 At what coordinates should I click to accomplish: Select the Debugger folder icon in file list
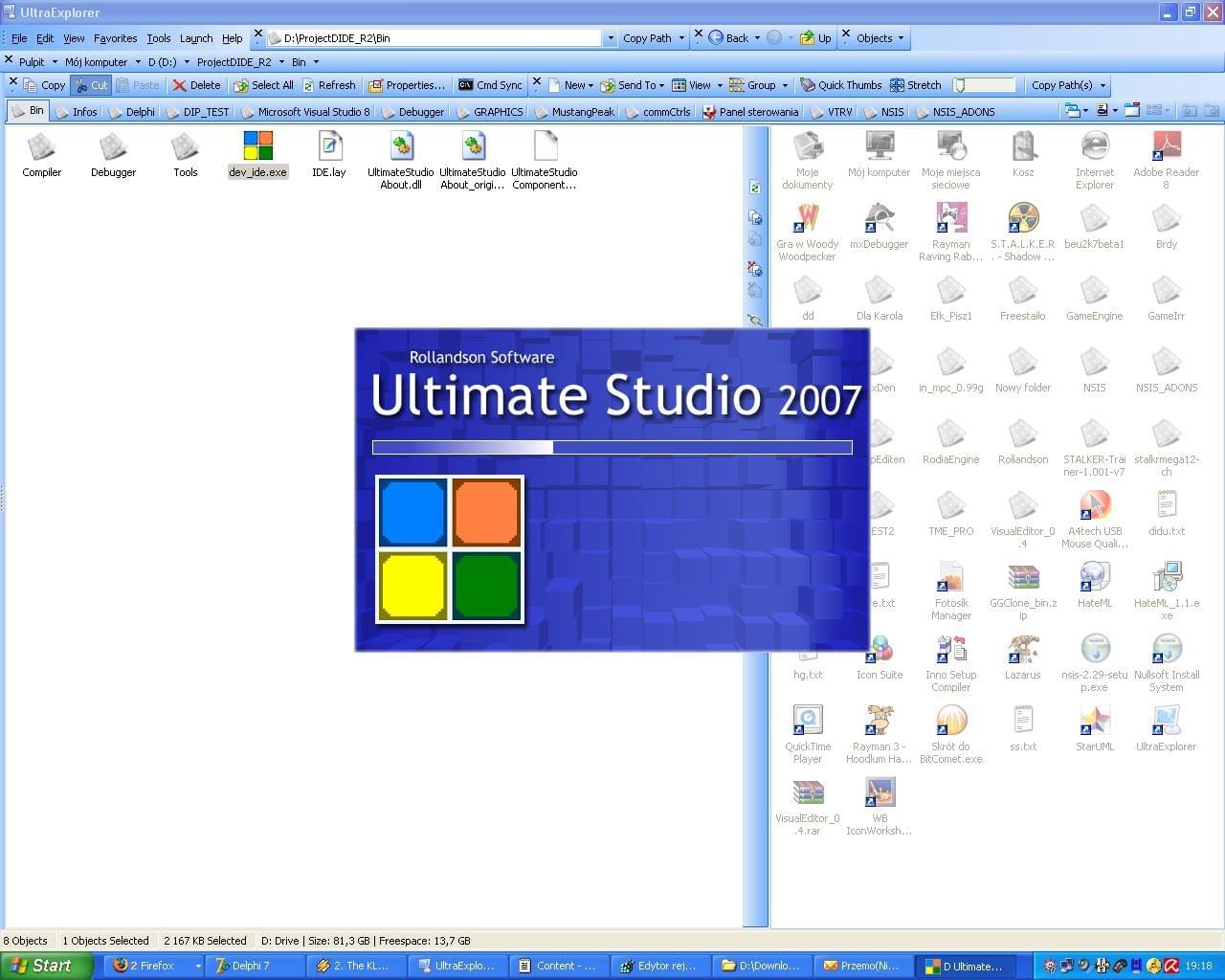tap(114, 155)
